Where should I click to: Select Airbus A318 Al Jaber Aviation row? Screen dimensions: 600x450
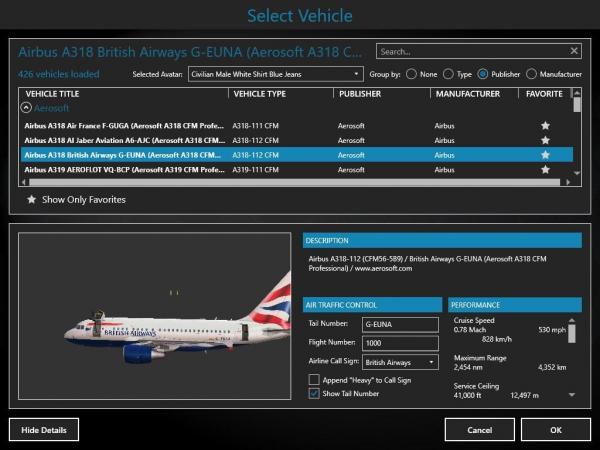click(297, 140)
